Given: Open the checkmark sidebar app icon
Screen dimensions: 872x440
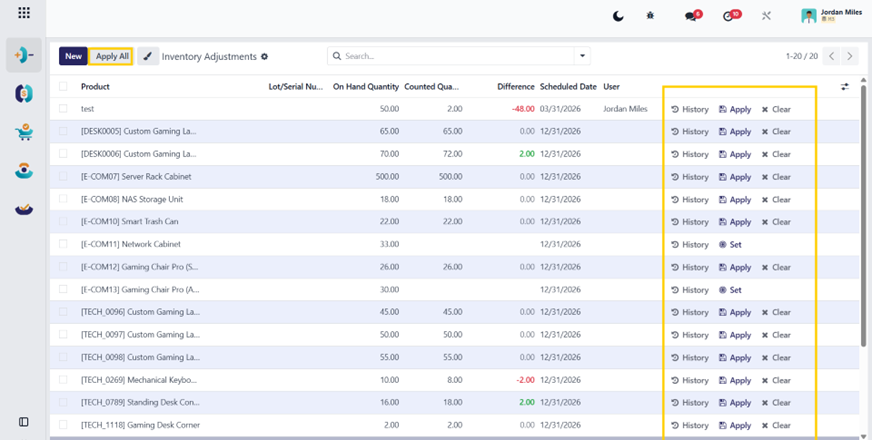Looking at the screenshot, I should [x=24, y=209].
